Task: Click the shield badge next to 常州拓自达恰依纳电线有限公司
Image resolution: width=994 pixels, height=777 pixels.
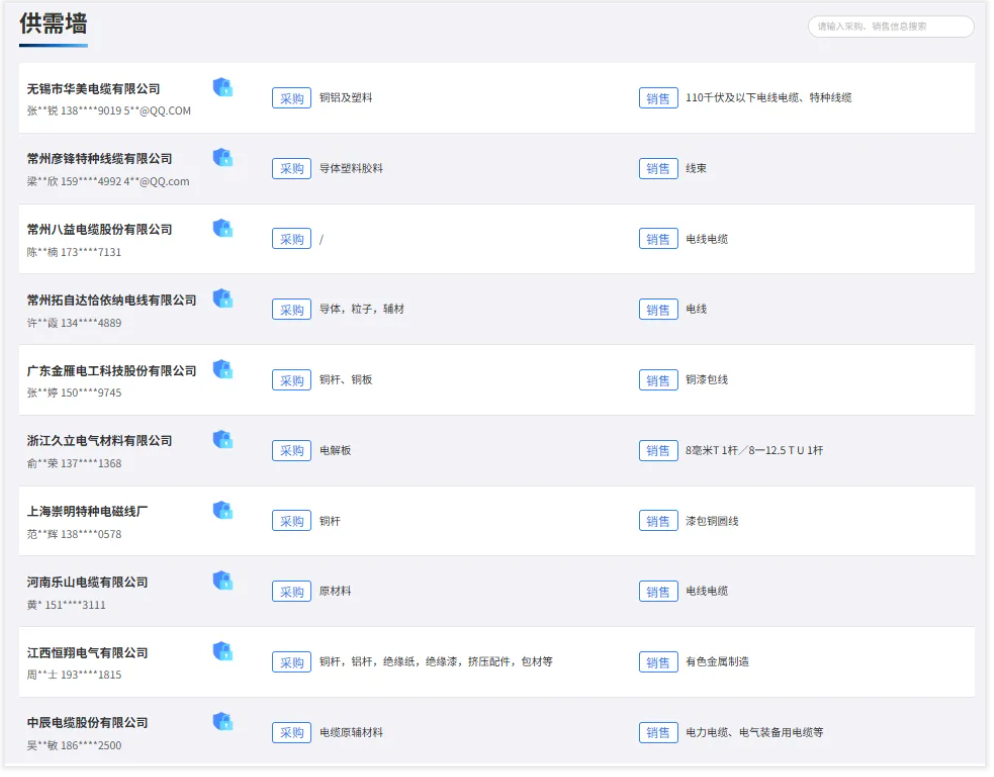Action: tap(223, 299)
